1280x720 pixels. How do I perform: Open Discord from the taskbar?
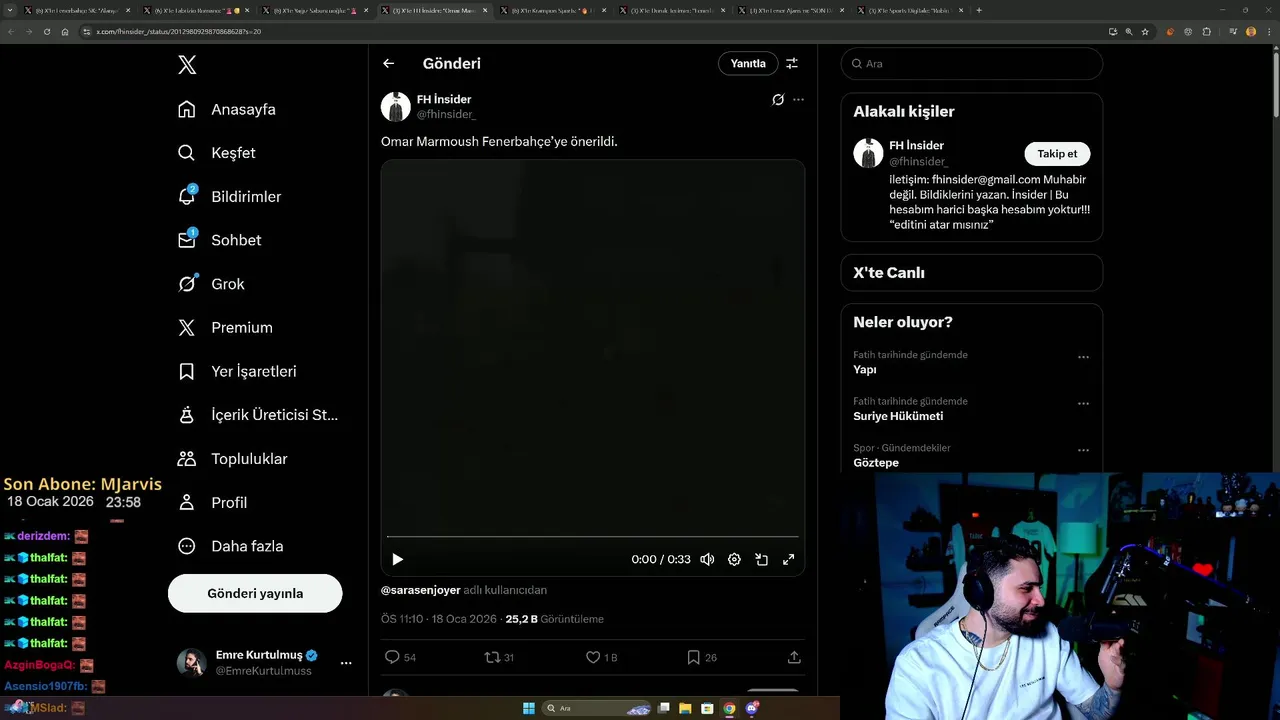751,708
